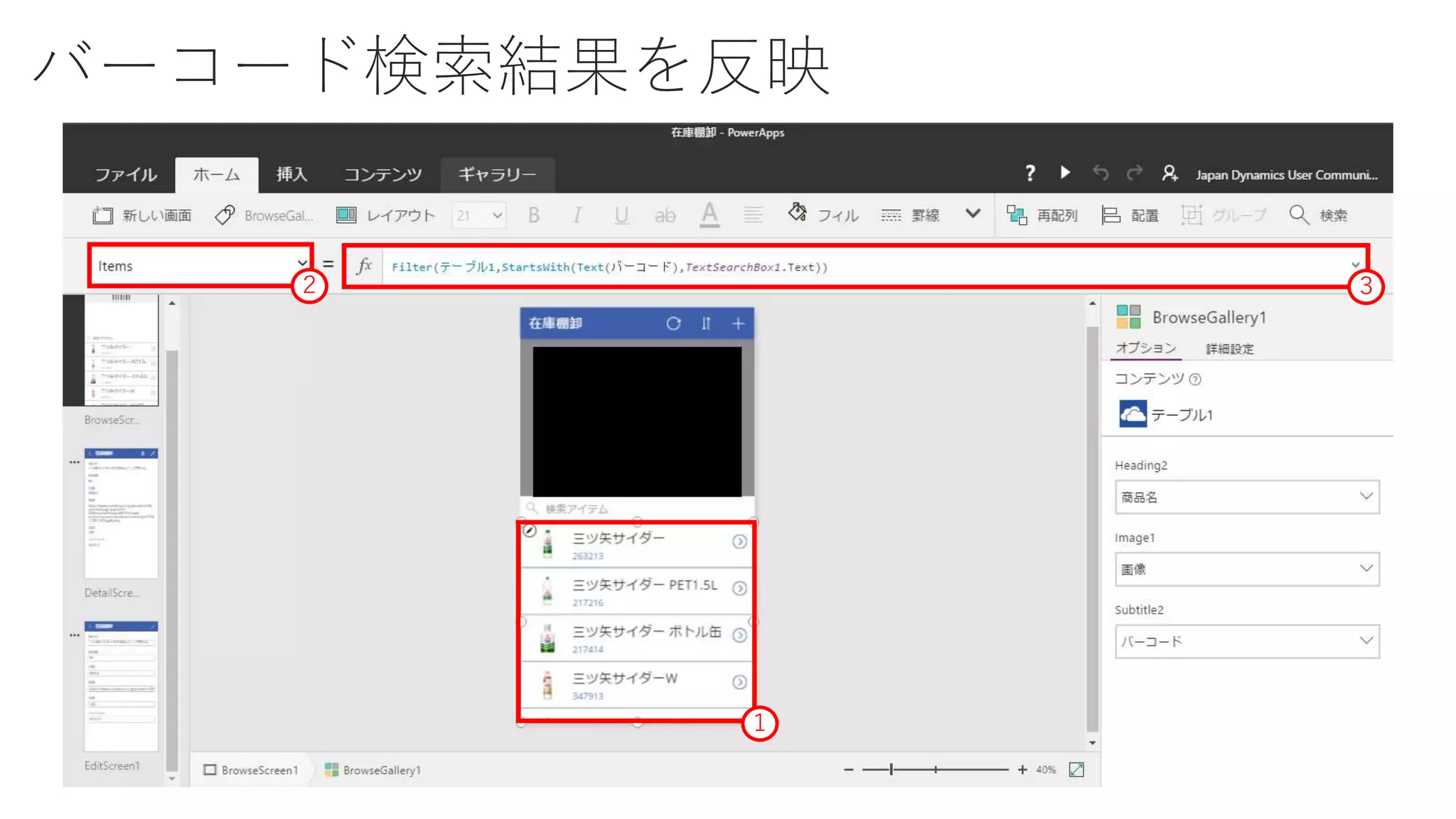The width and height of the screenshot is (1456, 819).
Task: Open the font color A picker
Action: [x=710, y=215]
